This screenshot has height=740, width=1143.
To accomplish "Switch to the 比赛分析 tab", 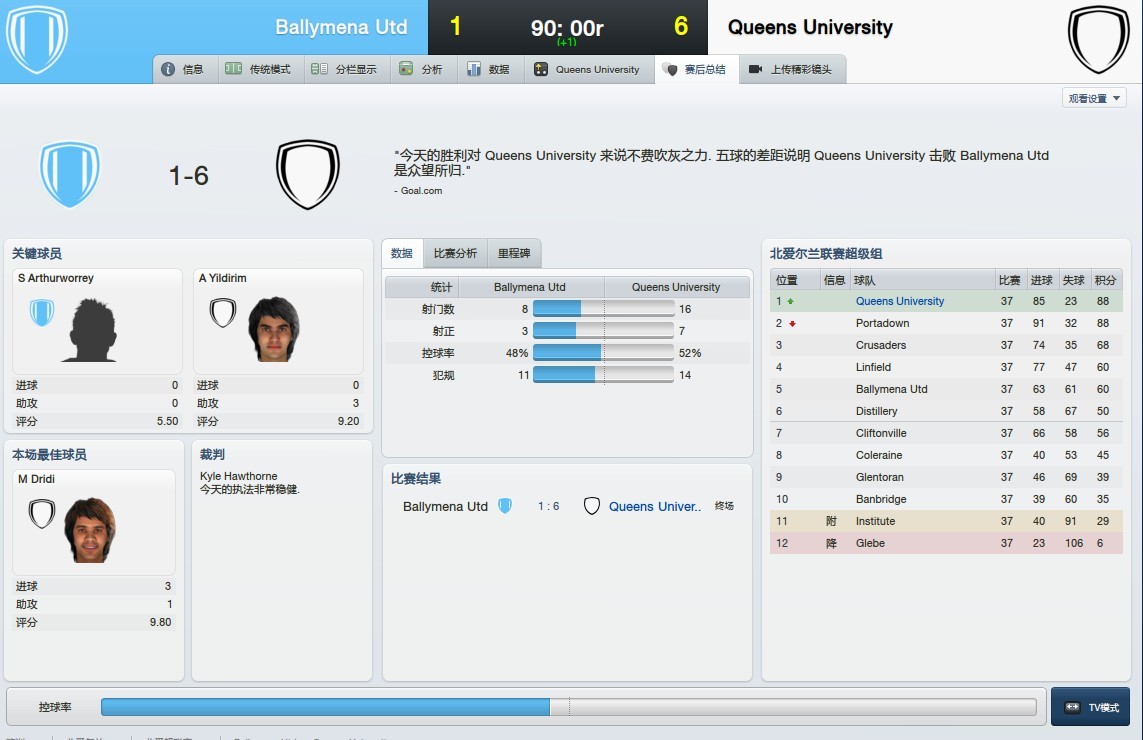I will point(455,253).
